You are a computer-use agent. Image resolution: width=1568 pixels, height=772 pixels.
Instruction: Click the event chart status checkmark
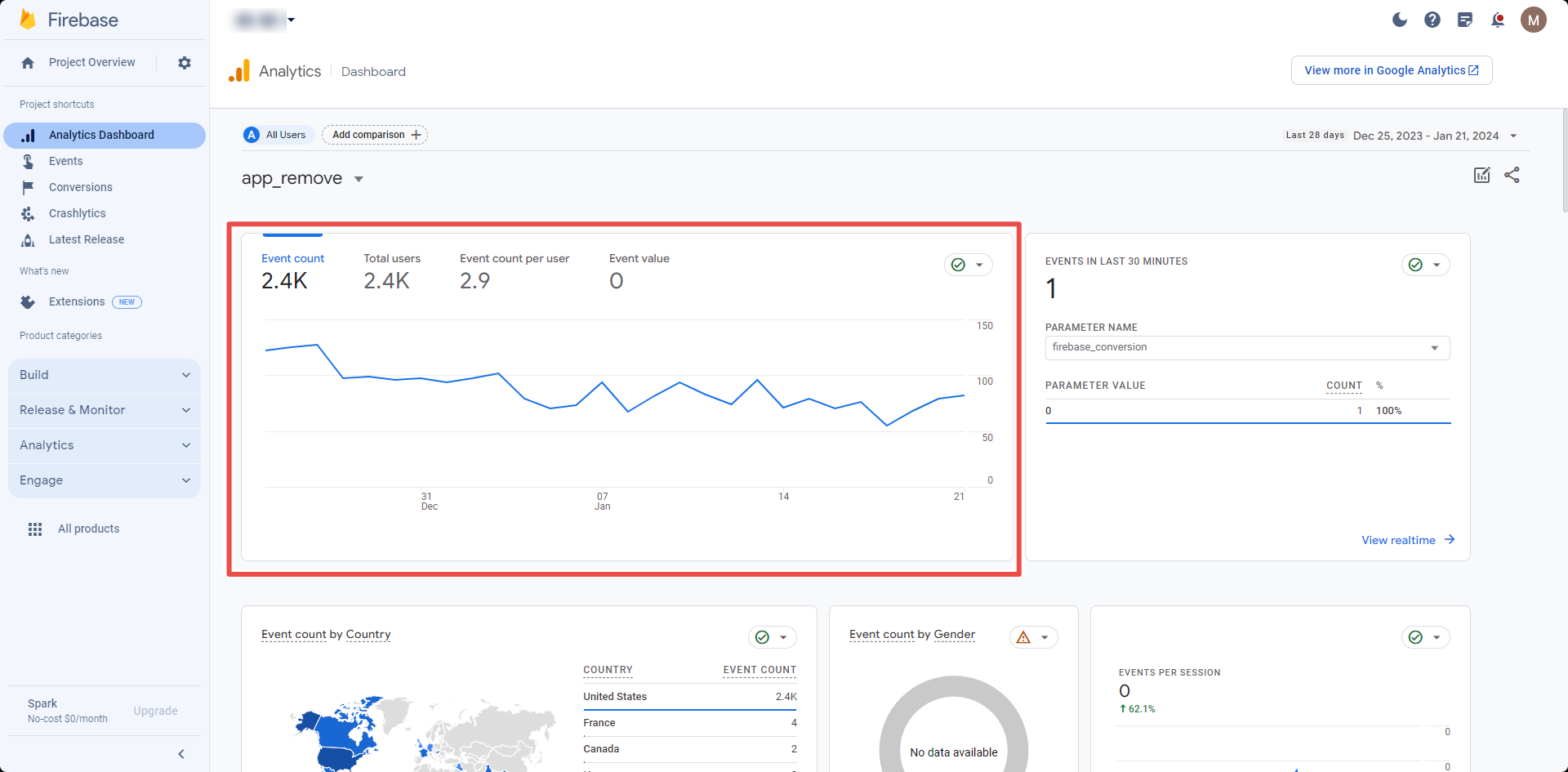coord(958,265)
